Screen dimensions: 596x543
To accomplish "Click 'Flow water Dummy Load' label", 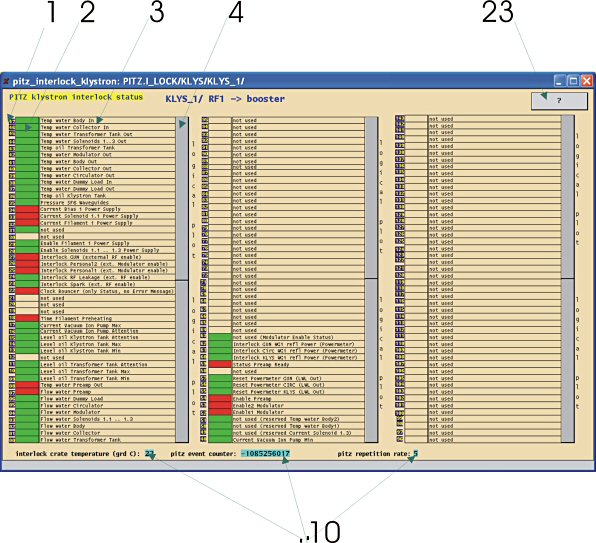I will (x=72, y=399).
